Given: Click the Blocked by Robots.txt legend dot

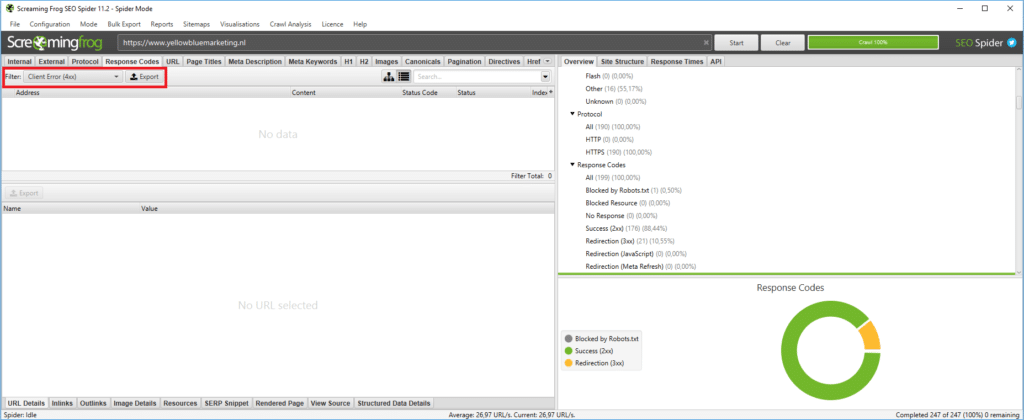Looking at the screenshot, I should tap(569, 339).
